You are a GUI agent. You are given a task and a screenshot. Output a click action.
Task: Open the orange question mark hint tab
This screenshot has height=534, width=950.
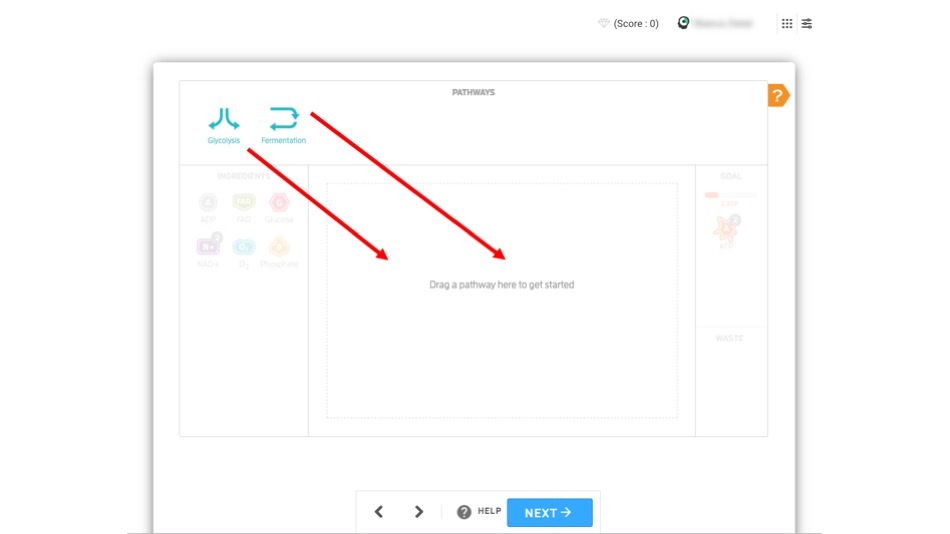778,95
